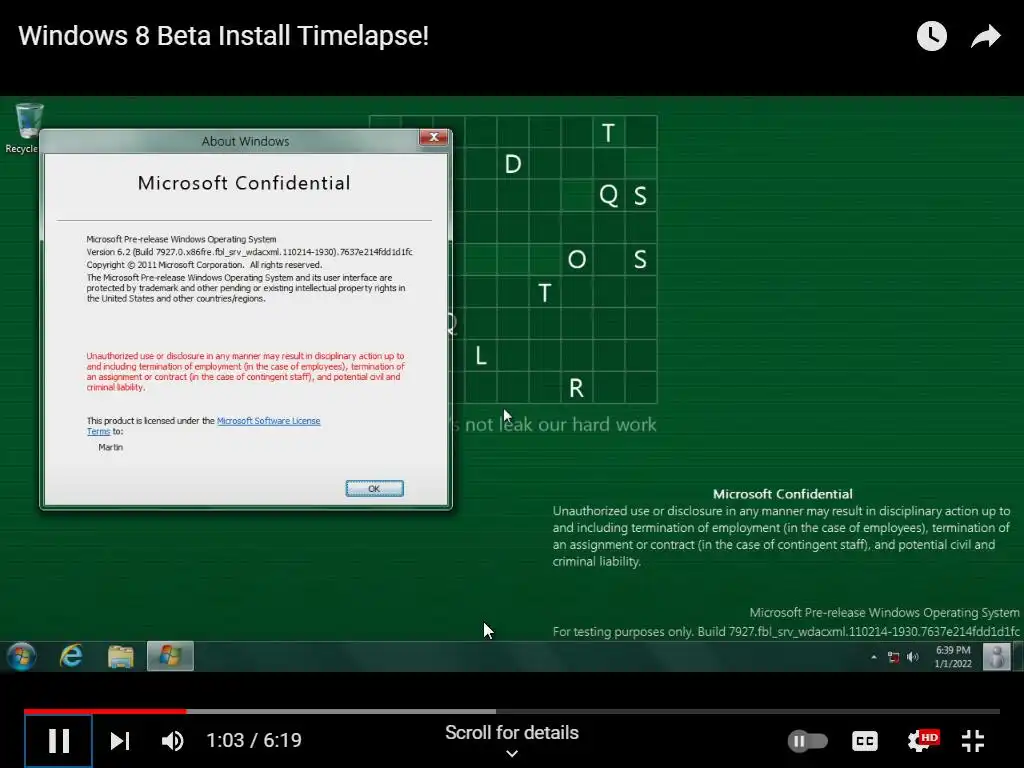Click the user tile in taskbar
The image size is (1024, 768).
997,656
